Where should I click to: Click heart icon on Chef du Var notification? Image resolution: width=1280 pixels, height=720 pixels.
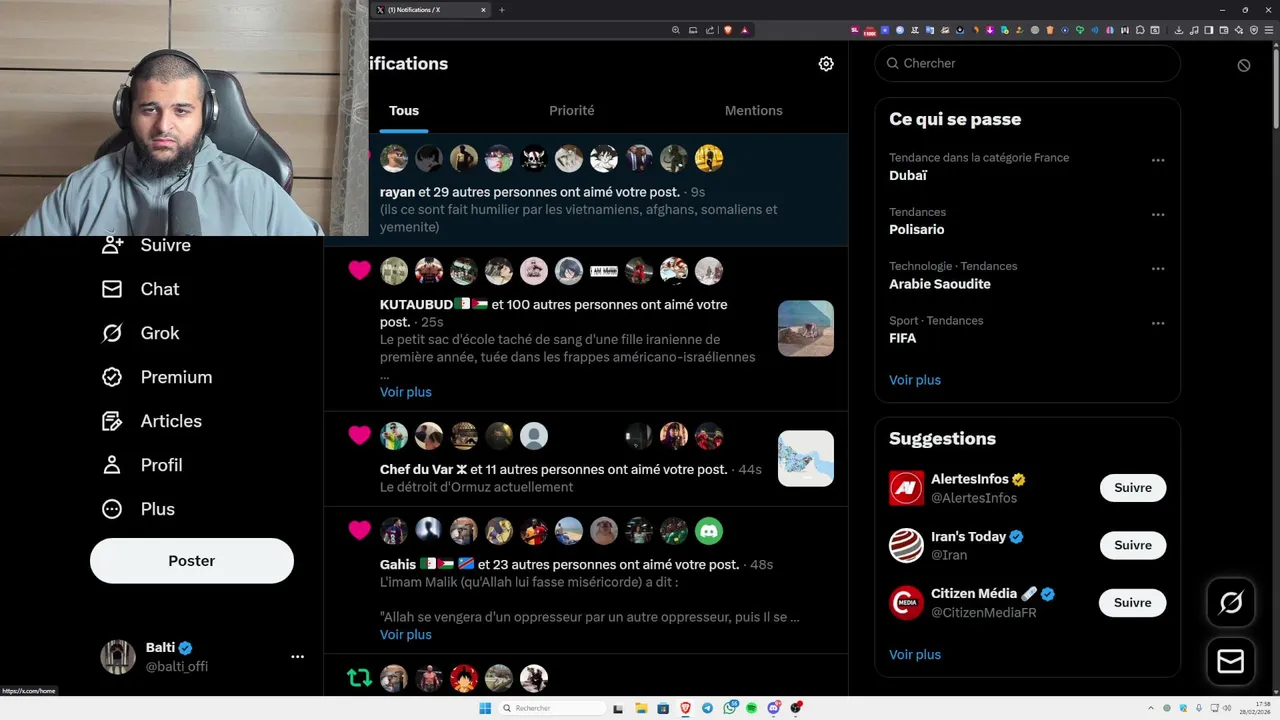359,435
